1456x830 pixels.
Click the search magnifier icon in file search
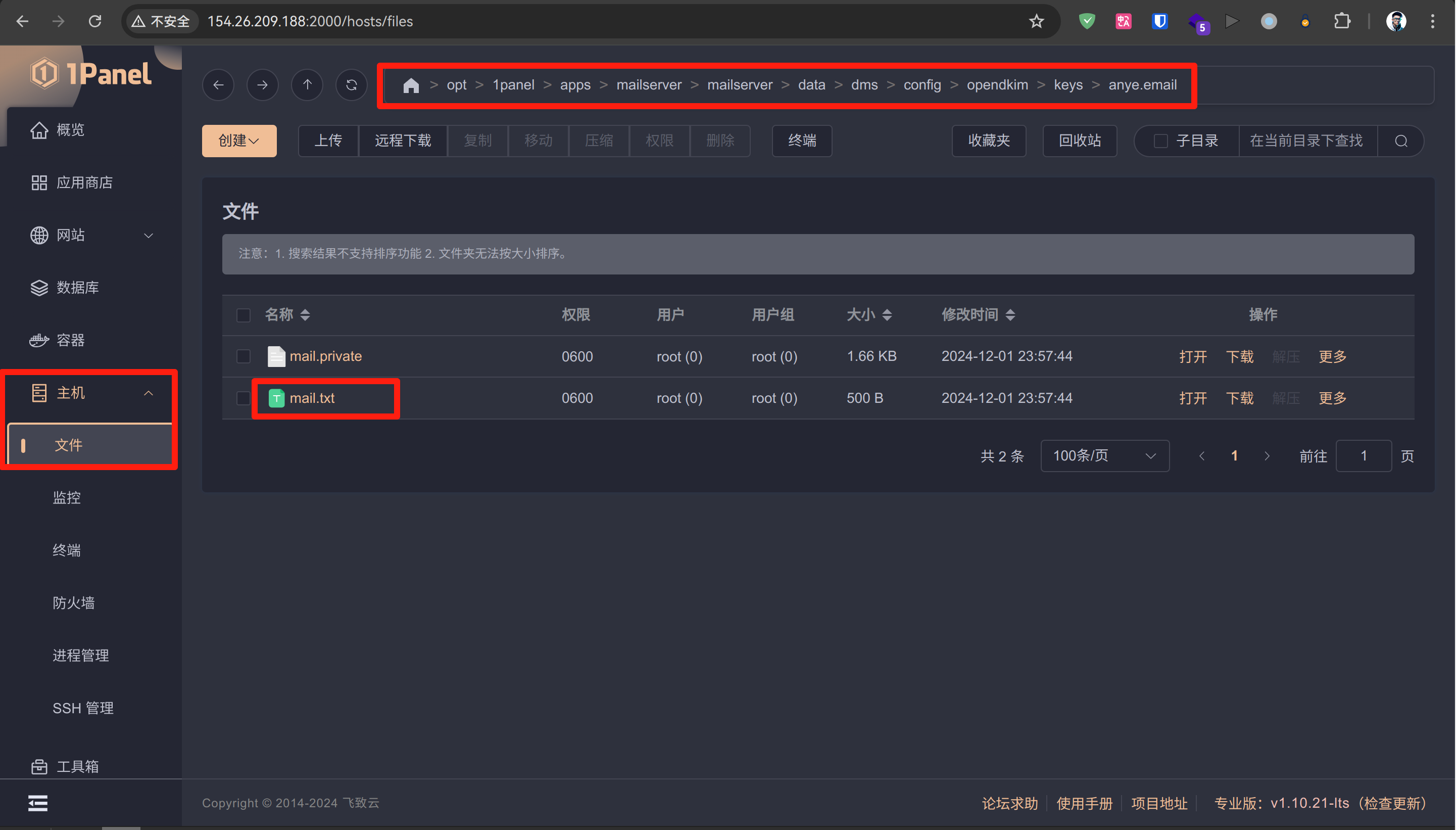(x=1401, y=141)
